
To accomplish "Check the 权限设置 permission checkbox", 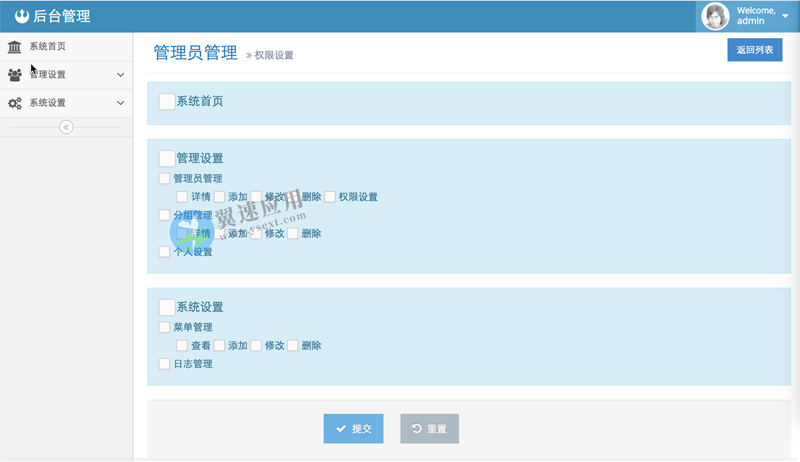I will (330, 197).
